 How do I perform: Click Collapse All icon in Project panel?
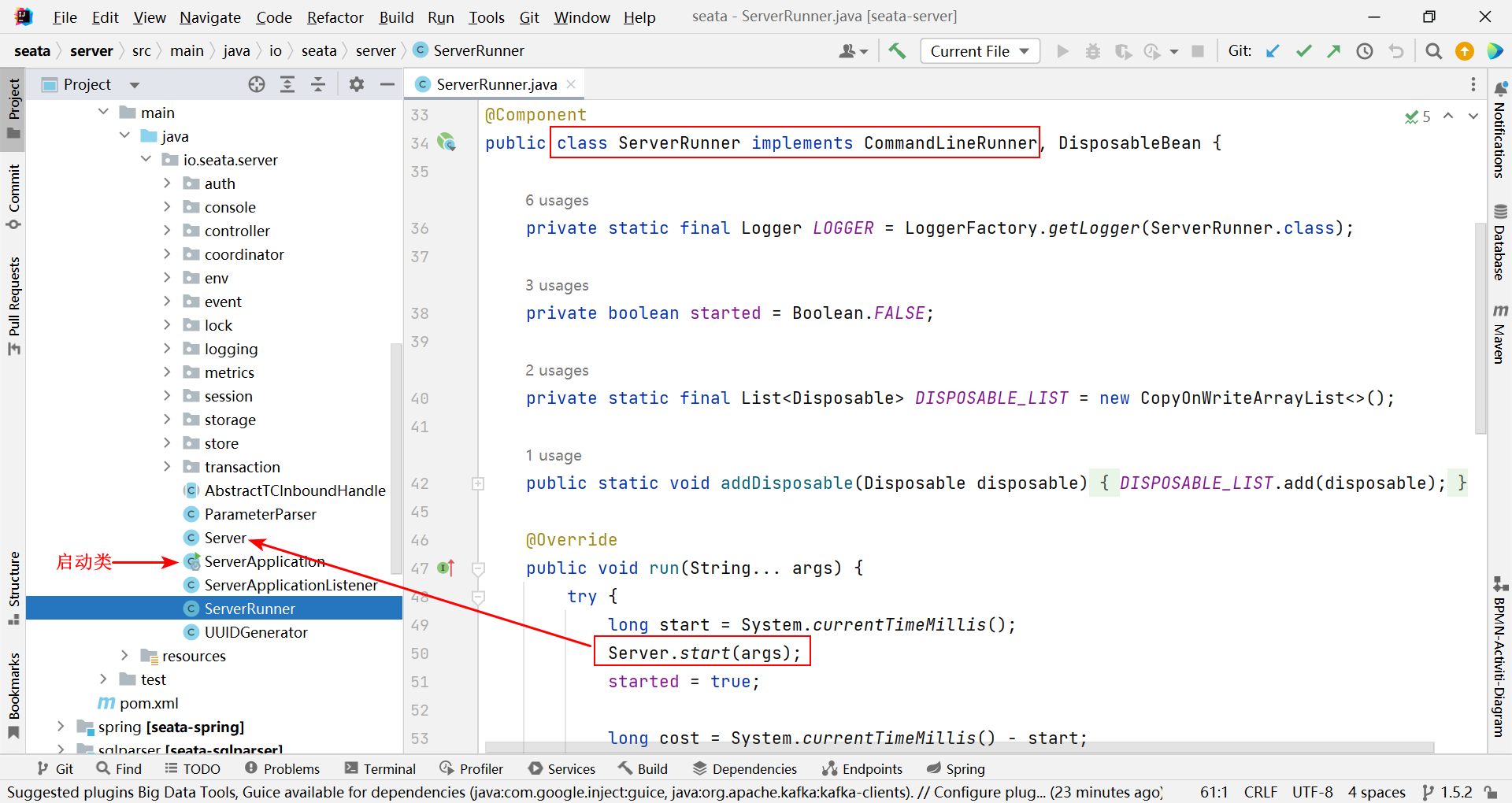click(318, 84)
